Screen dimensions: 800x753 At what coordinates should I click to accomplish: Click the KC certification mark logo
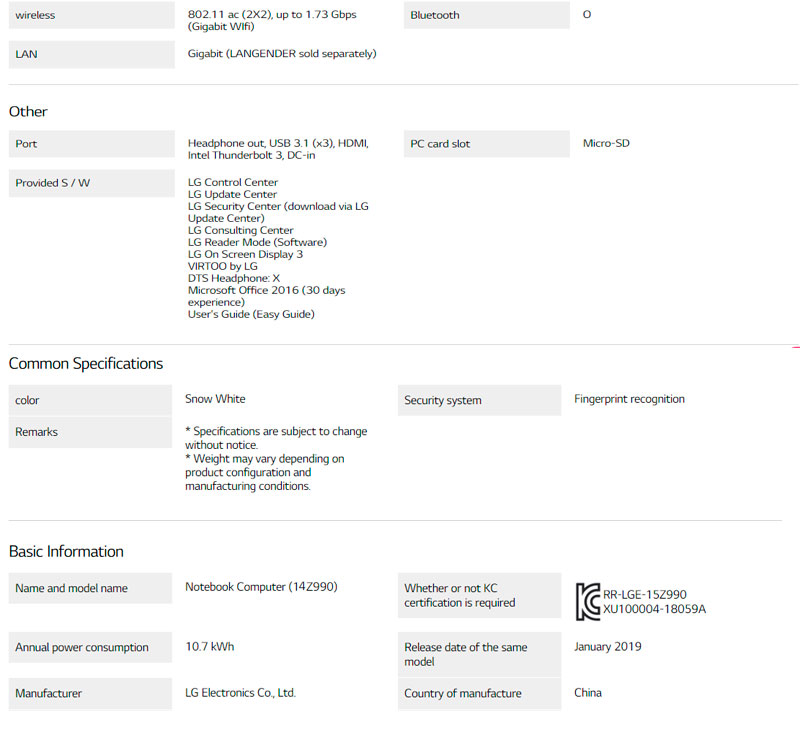(588, 601)
